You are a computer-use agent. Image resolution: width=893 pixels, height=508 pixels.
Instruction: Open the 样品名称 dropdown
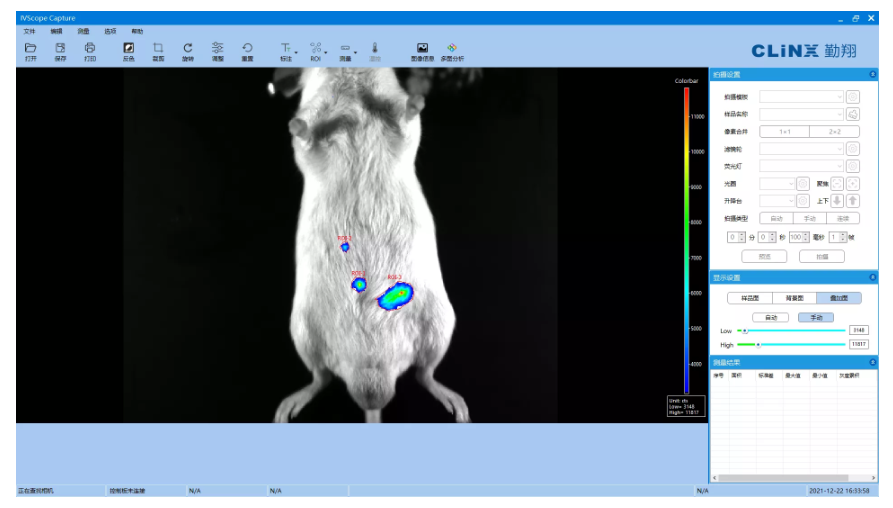(801, 114)
